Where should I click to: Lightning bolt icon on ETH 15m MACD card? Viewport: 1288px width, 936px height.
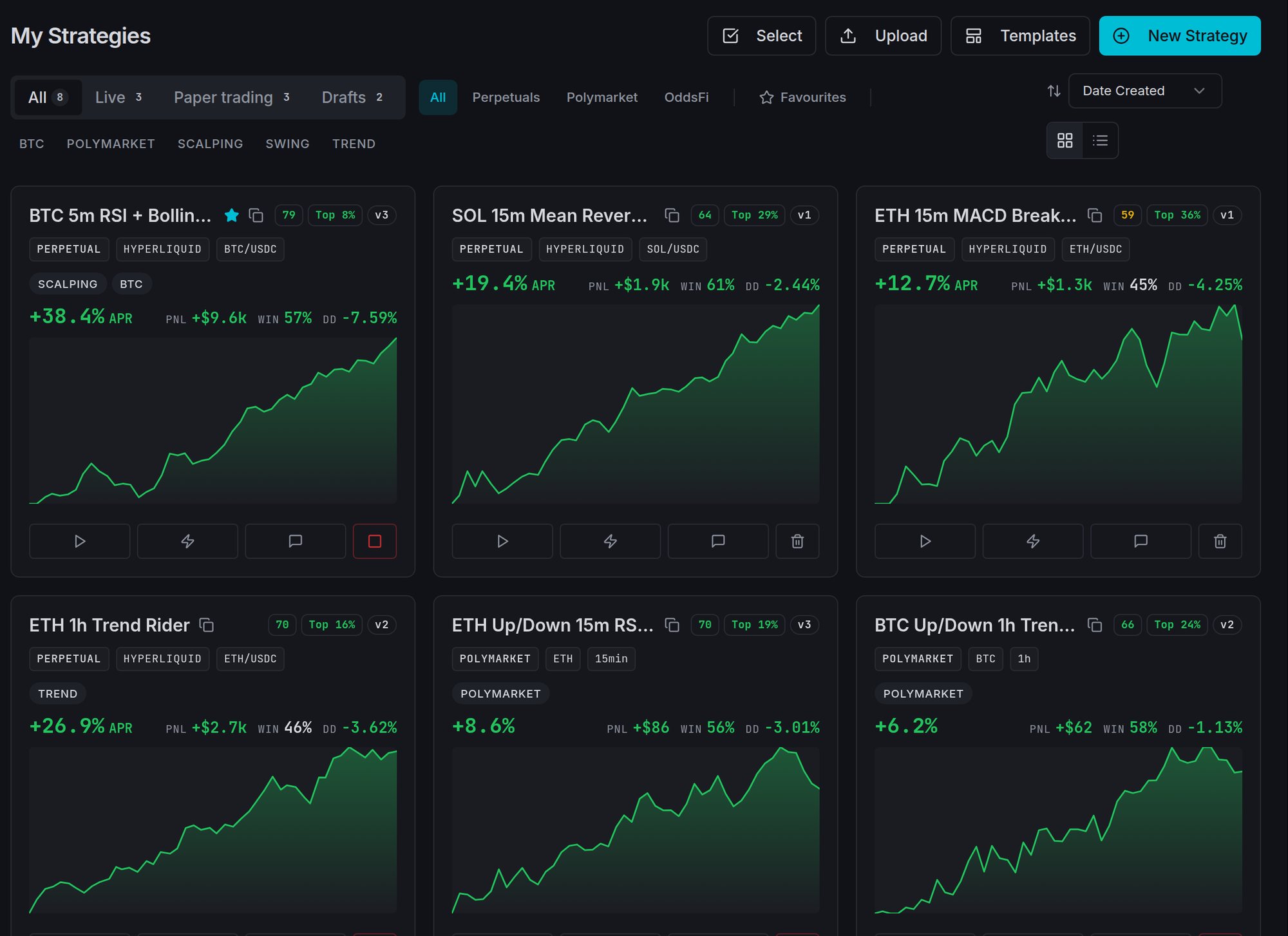[1033, 541]
